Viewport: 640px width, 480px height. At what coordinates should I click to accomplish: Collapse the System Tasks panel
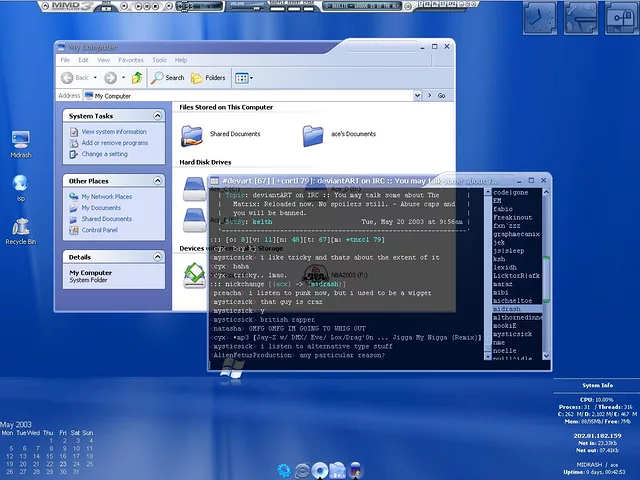(x=157, y=116)
